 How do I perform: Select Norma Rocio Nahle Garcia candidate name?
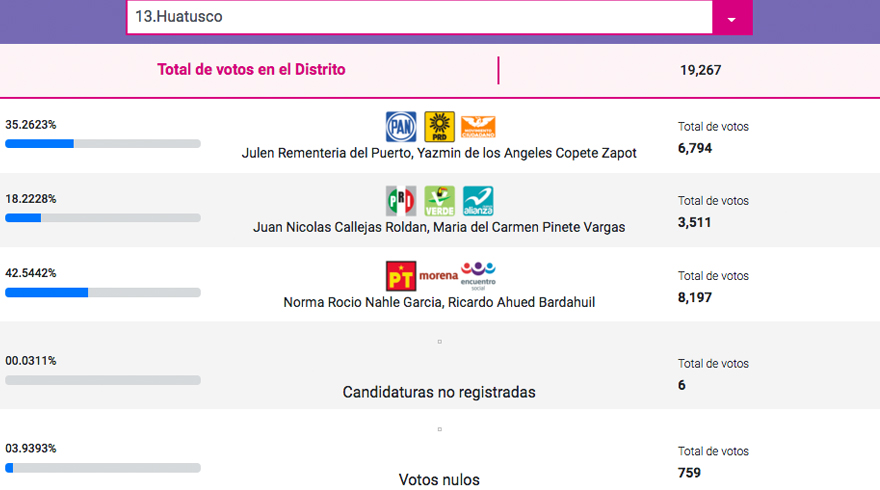tap(362, 303)
